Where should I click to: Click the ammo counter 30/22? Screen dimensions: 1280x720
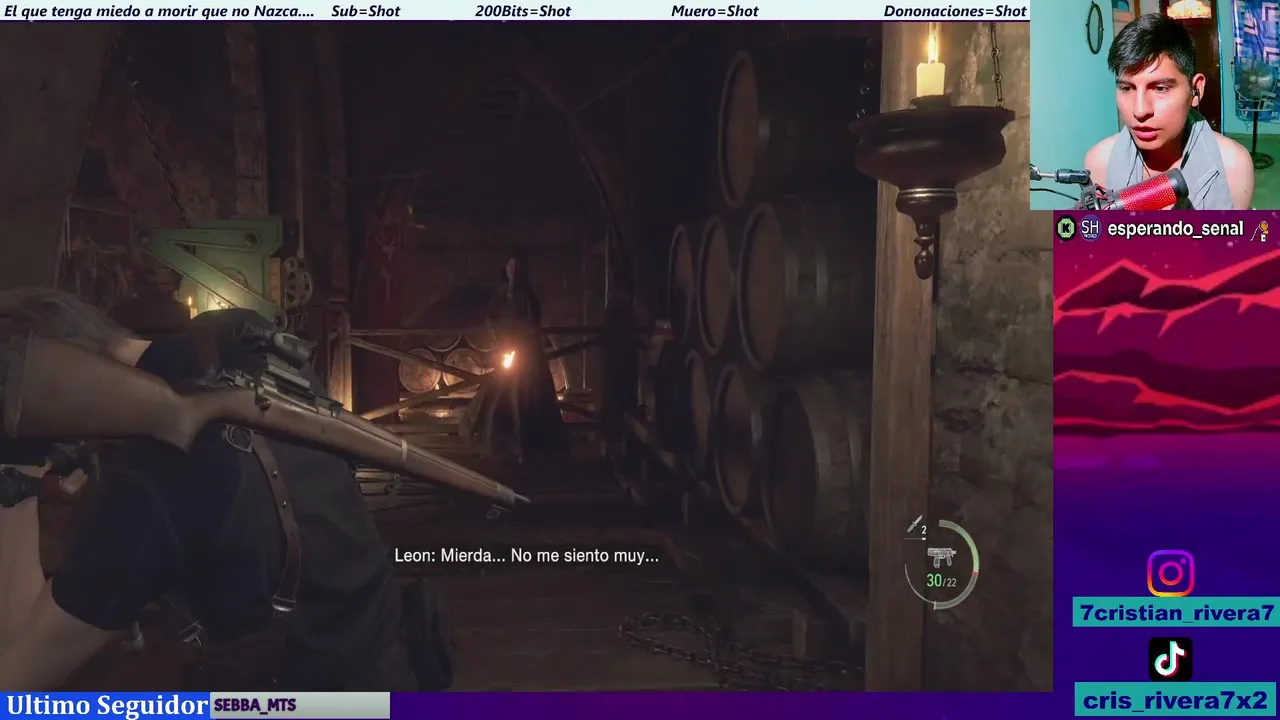[941, 581]
